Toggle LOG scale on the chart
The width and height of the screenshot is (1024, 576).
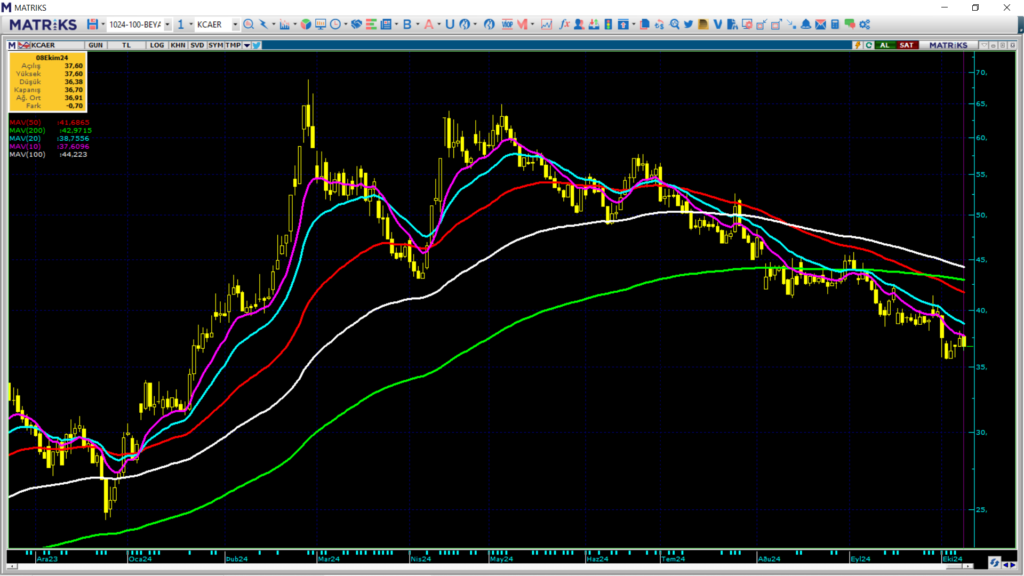[157, 45]
